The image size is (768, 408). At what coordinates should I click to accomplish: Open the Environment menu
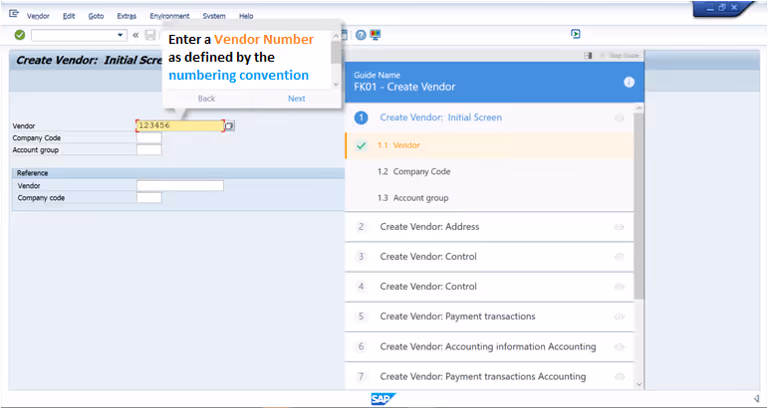169,16
